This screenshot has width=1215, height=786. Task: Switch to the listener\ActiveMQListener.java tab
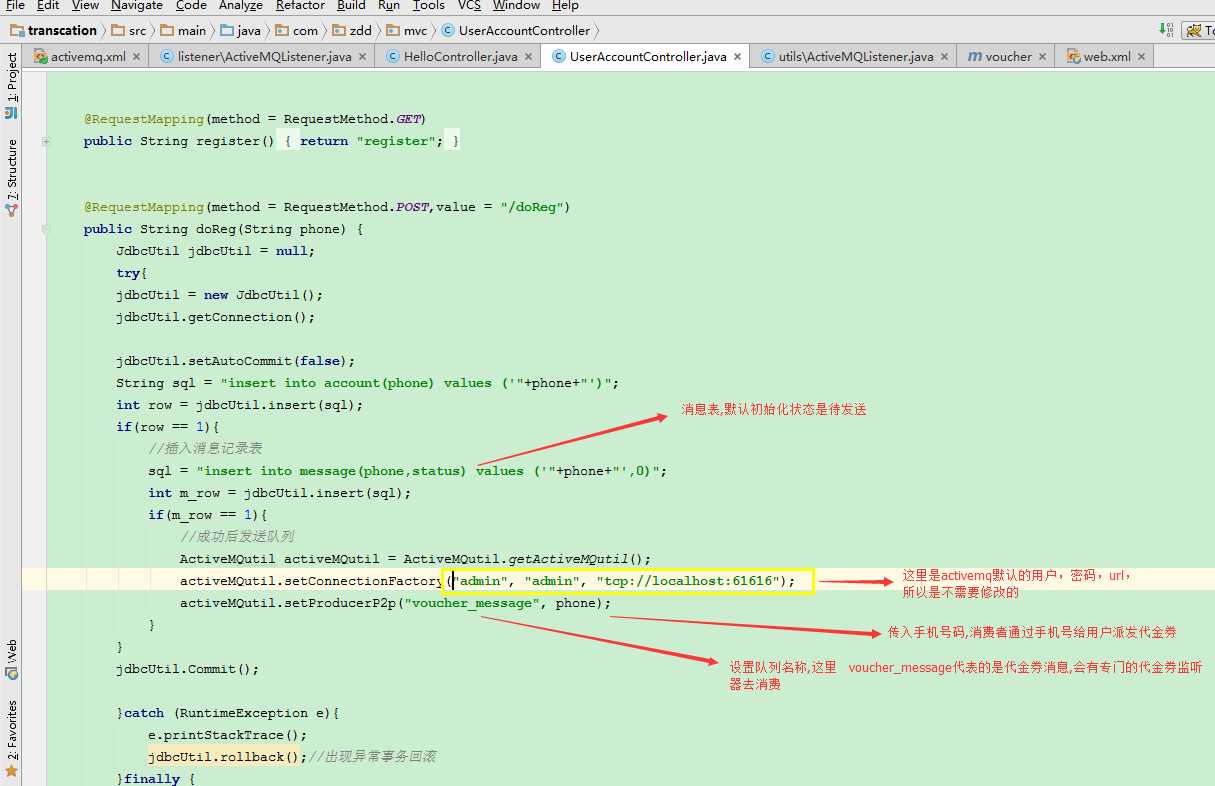click(x=264, y=56)
